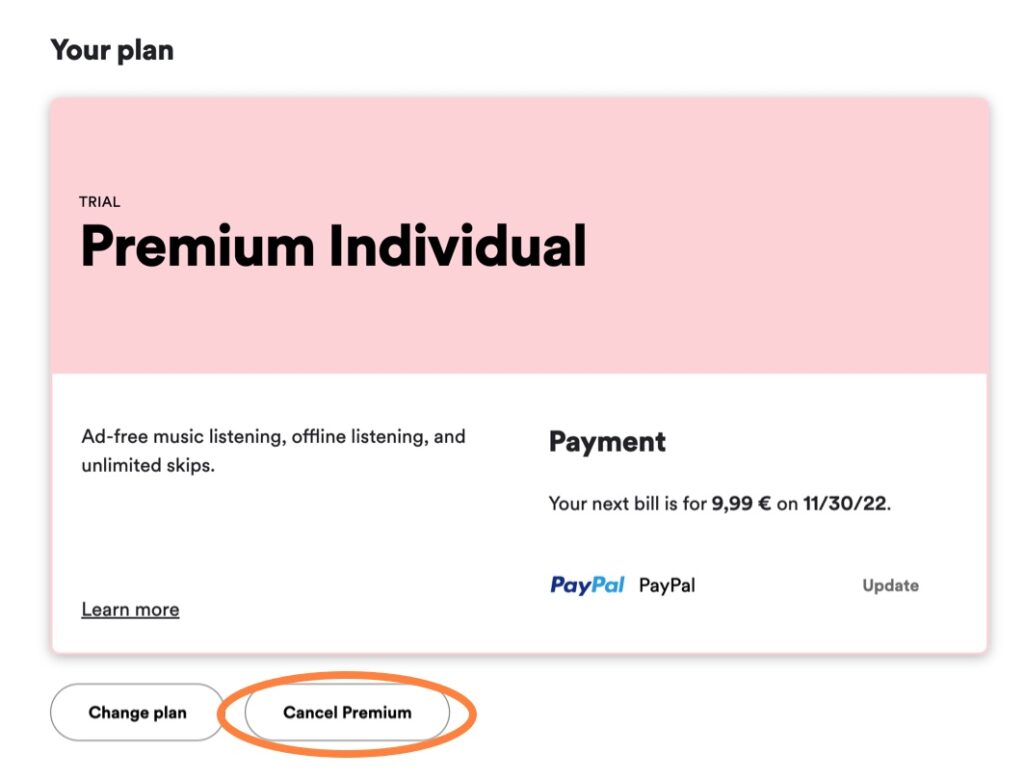
Task: Click the Payment section heading
Action: [607, 442]
